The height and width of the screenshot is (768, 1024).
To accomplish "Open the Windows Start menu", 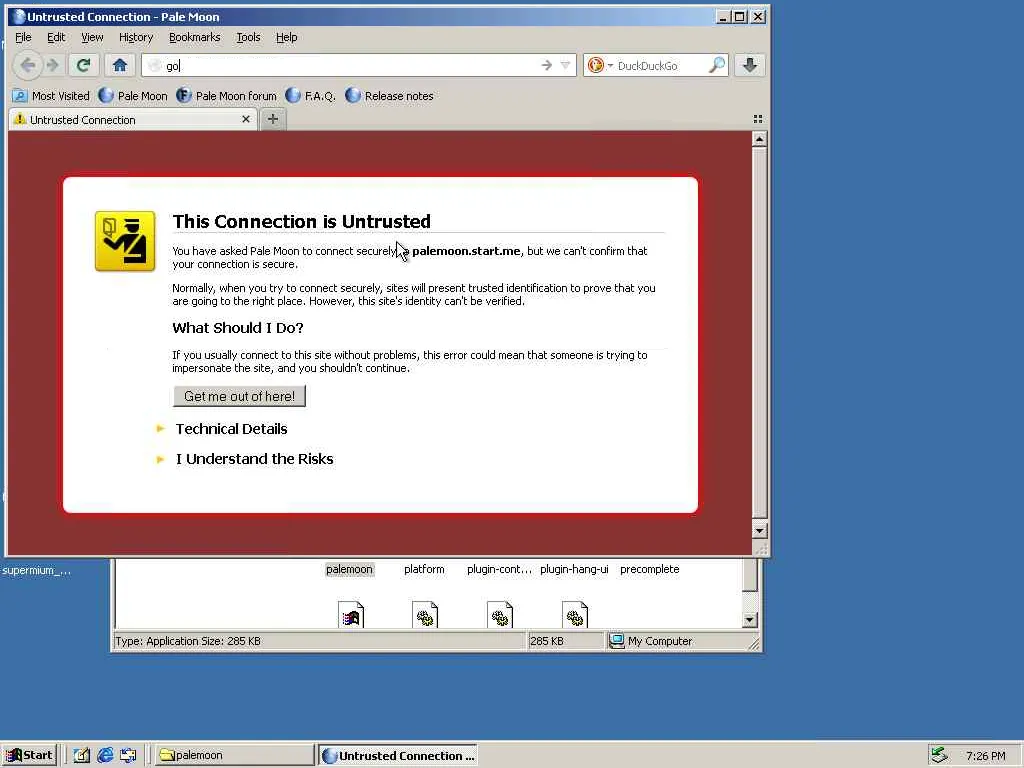I will (x=29, y=756).
